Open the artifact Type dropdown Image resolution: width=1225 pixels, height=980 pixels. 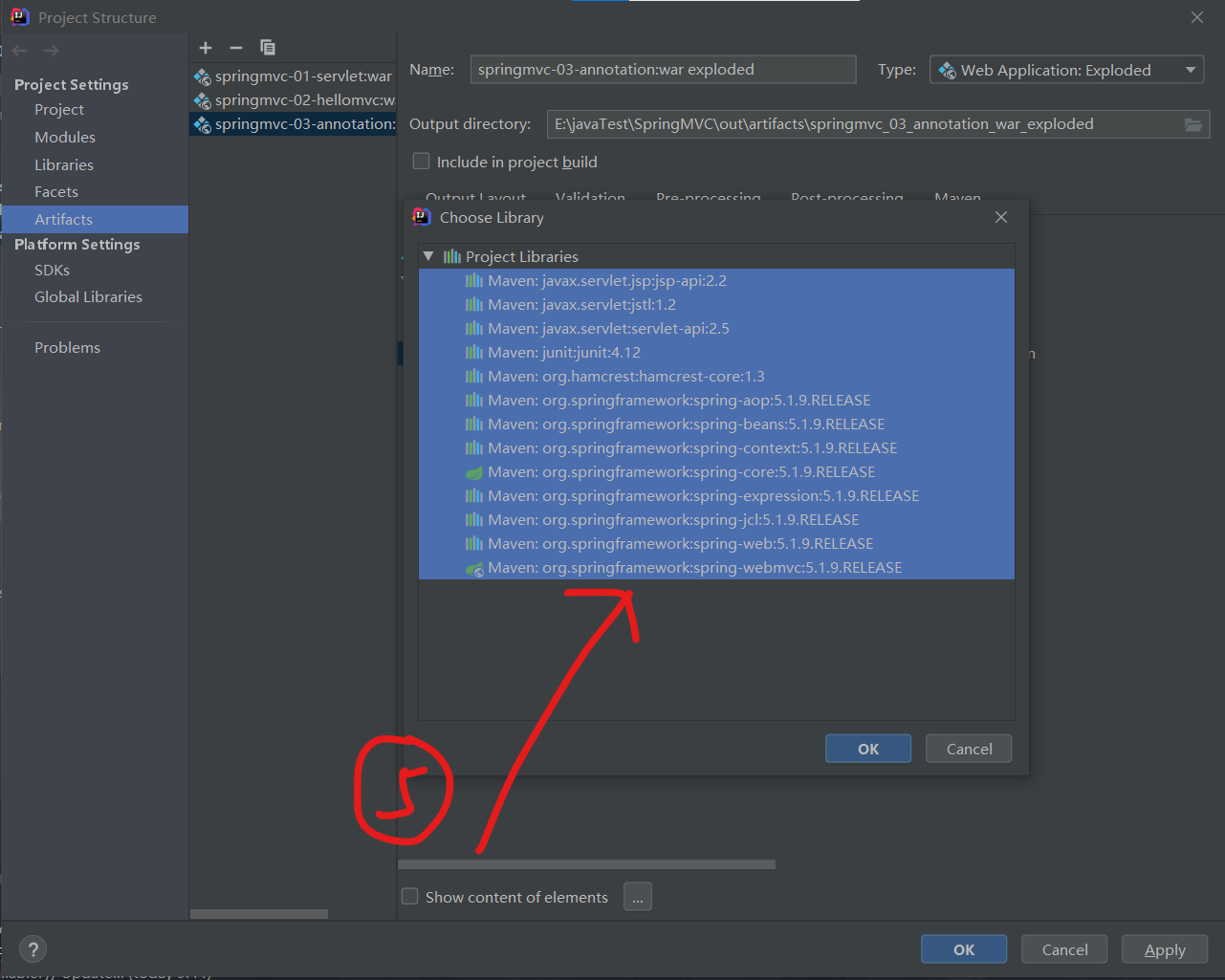1066,70
